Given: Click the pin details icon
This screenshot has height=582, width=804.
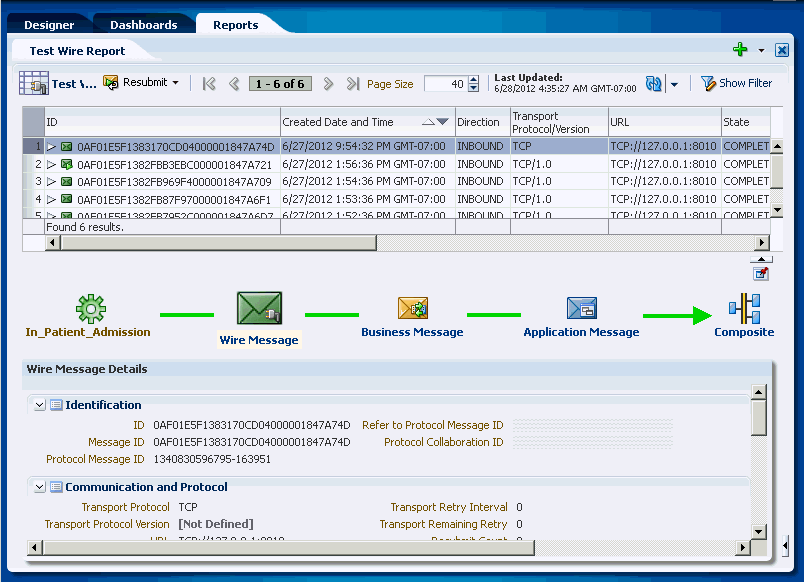Looking at the screenshot, I should 761,273.
